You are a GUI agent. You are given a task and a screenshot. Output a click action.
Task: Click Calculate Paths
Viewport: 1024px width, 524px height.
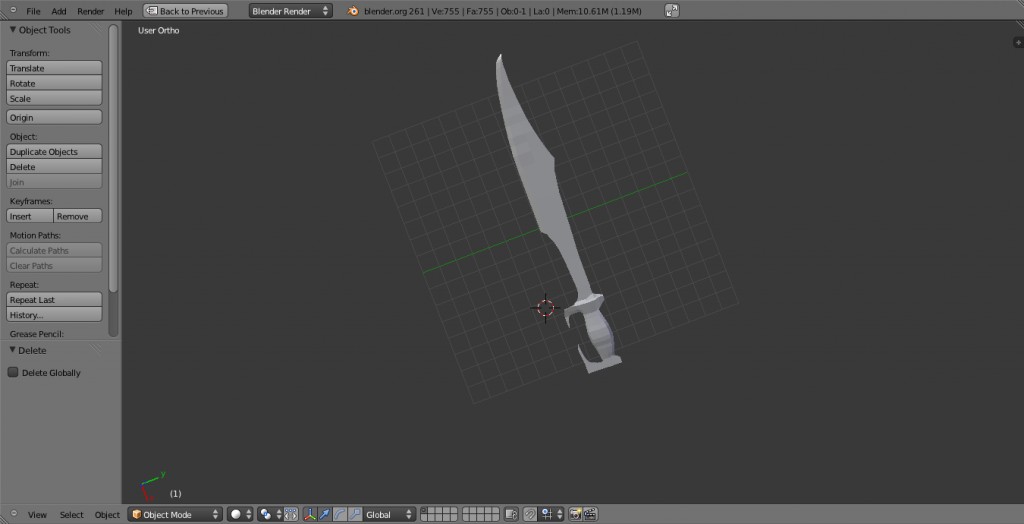[x=54, y=250]
